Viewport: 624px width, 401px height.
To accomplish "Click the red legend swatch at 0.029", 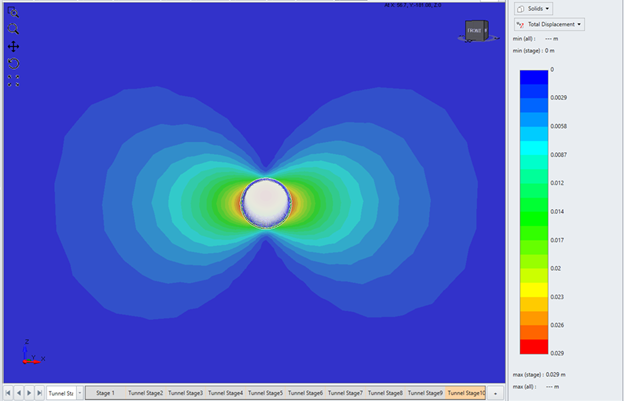I will (534, 346).
